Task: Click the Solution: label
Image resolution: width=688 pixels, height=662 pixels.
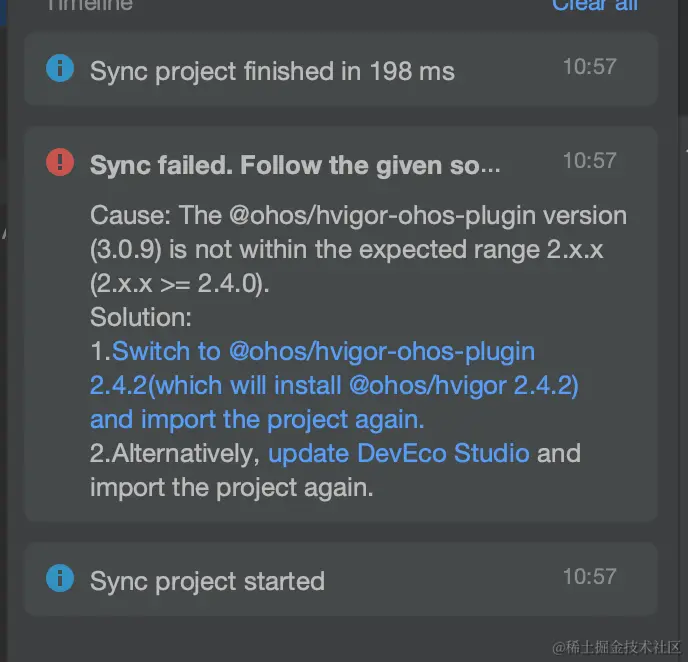Action: (x=140, y=317)
